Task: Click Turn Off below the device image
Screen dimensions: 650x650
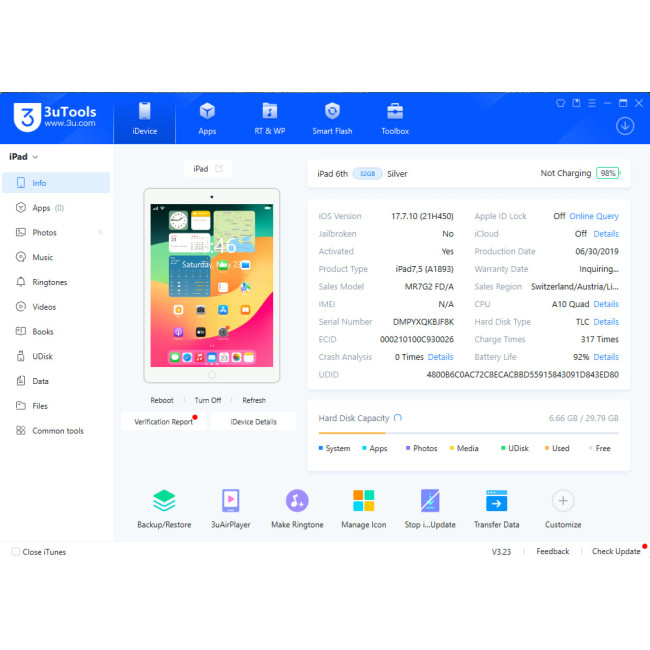Action: (208, 400)
